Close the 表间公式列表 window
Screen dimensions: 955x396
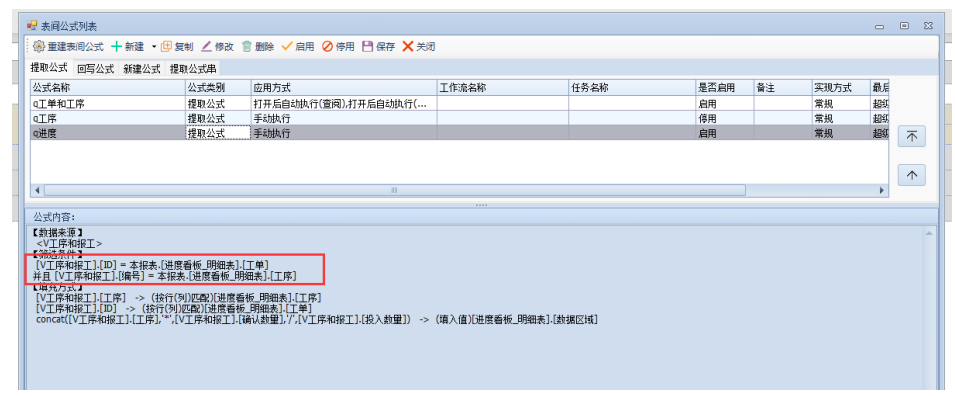[928, 26]
